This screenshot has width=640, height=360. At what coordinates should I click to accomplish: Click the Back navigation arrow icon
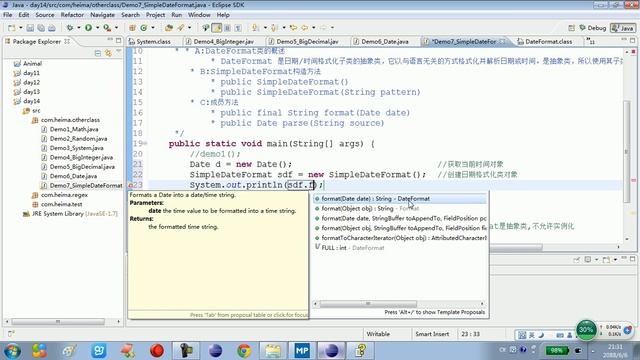coord(305,28)
